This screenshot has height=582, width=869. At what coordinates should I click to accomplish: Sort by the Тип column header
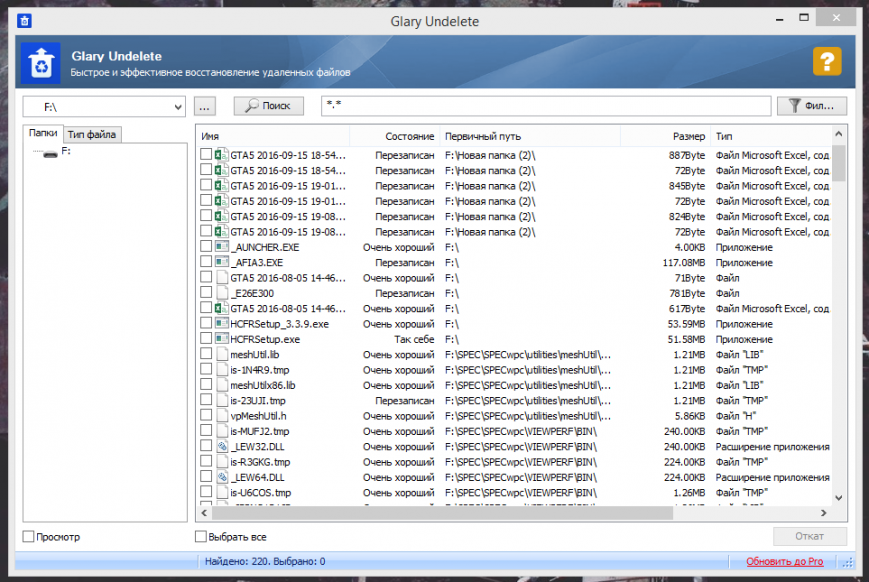click(771, 136)
